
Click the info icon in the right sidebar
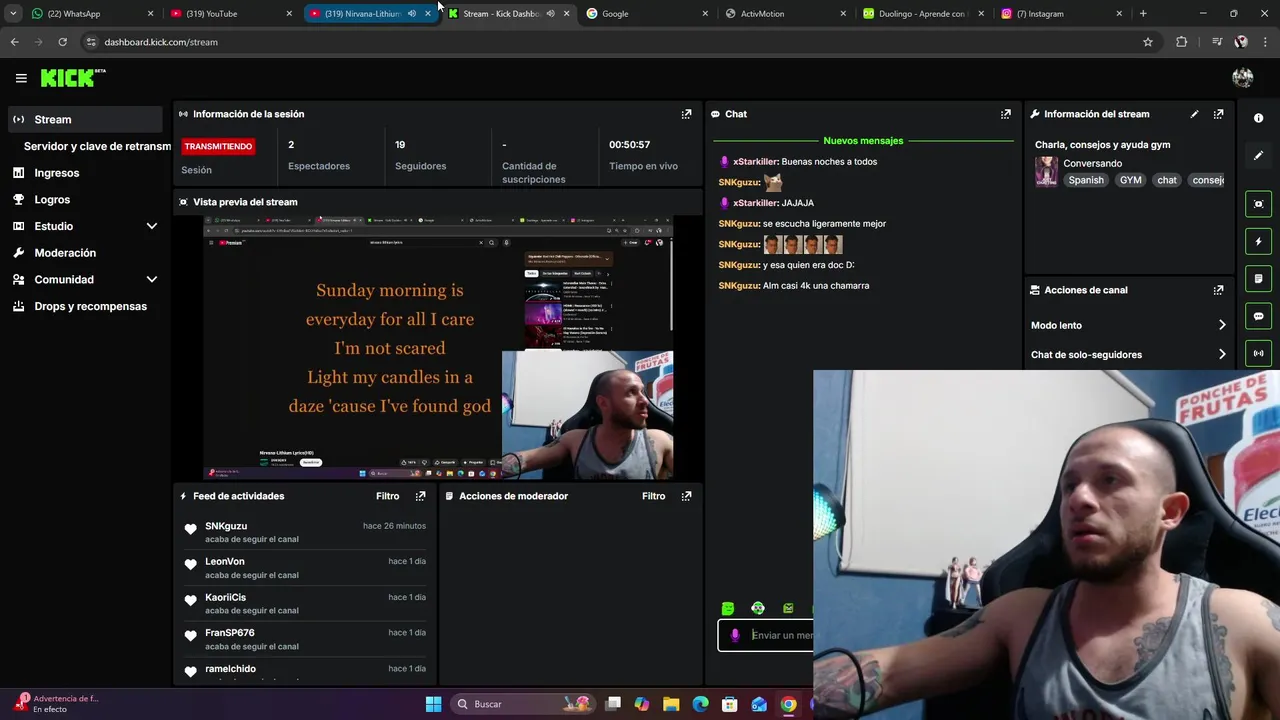pyautogui.click(x=1258, y=118)
